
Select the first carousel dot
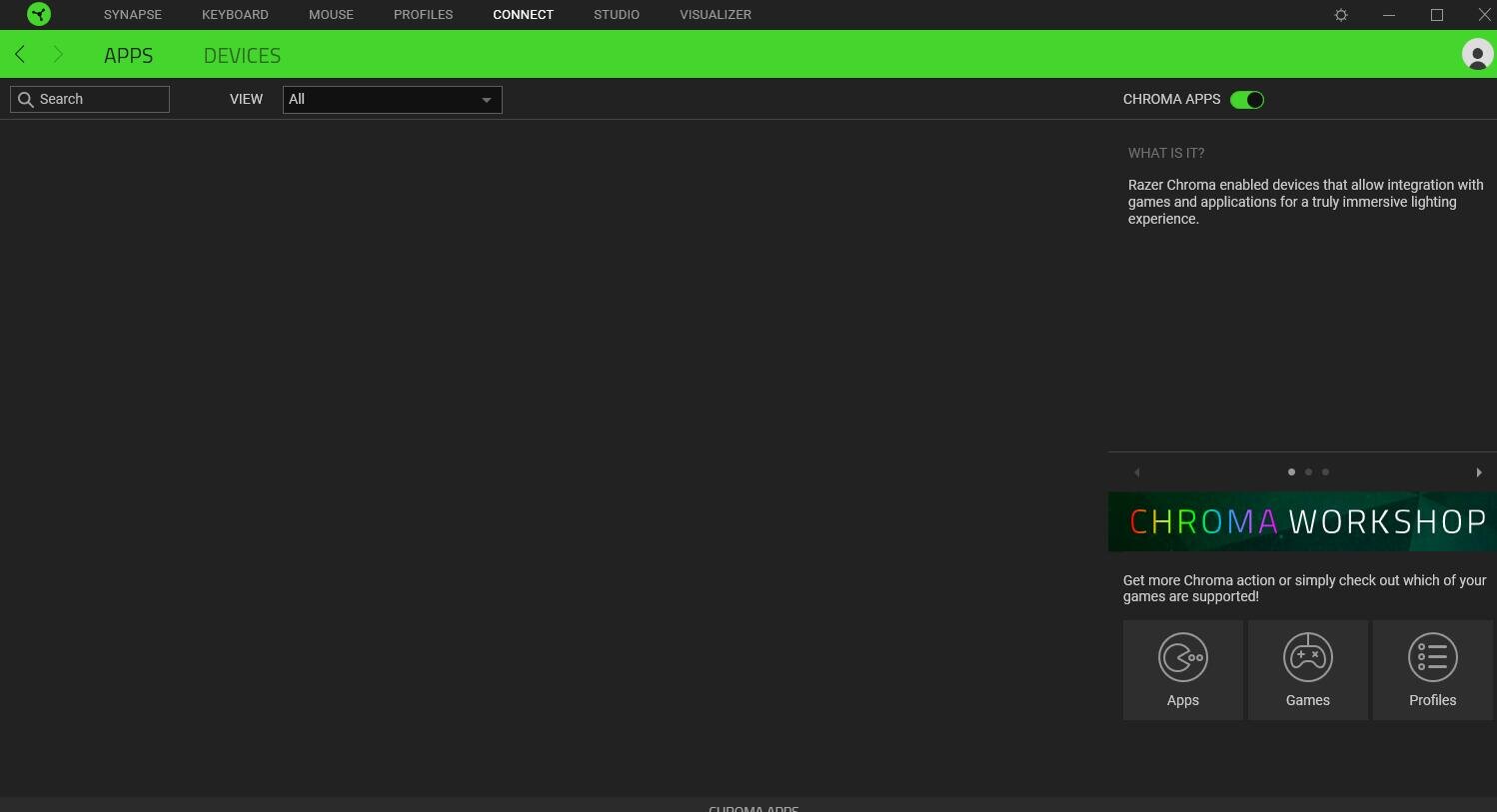tap(1291, 471)
